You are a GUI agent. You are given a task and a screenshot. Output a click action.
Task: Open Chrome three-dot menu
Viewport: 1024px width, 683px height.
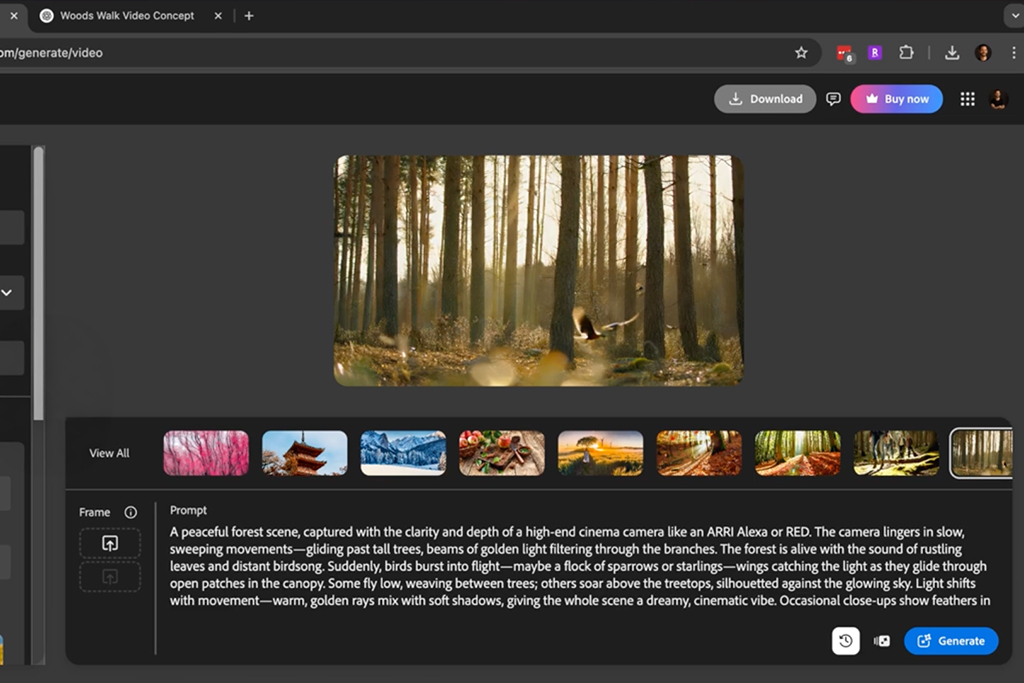(x=1013, y=53)
